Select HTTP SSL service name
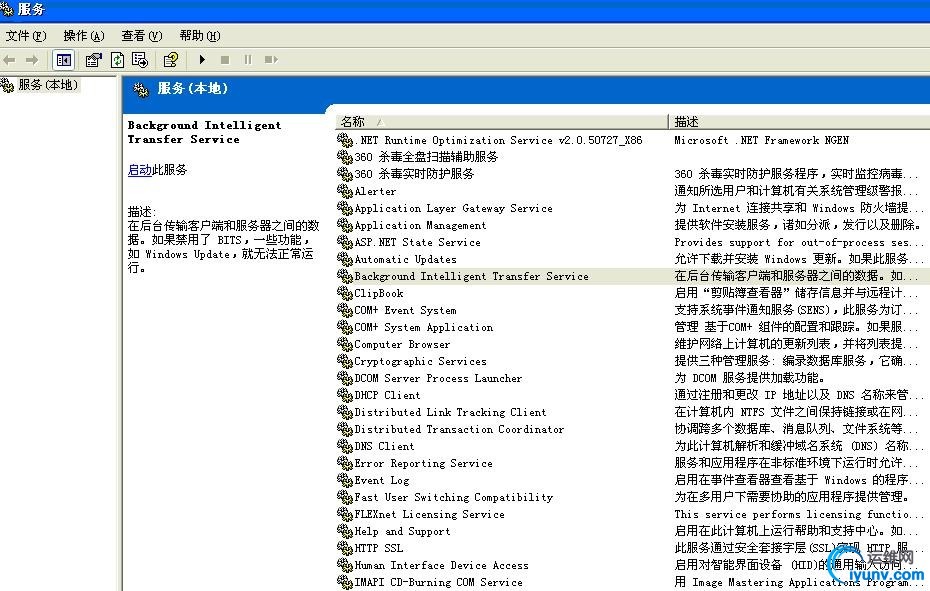Image resolution: width=930 pixels, height=591 pixels. [x=378, y=548]
